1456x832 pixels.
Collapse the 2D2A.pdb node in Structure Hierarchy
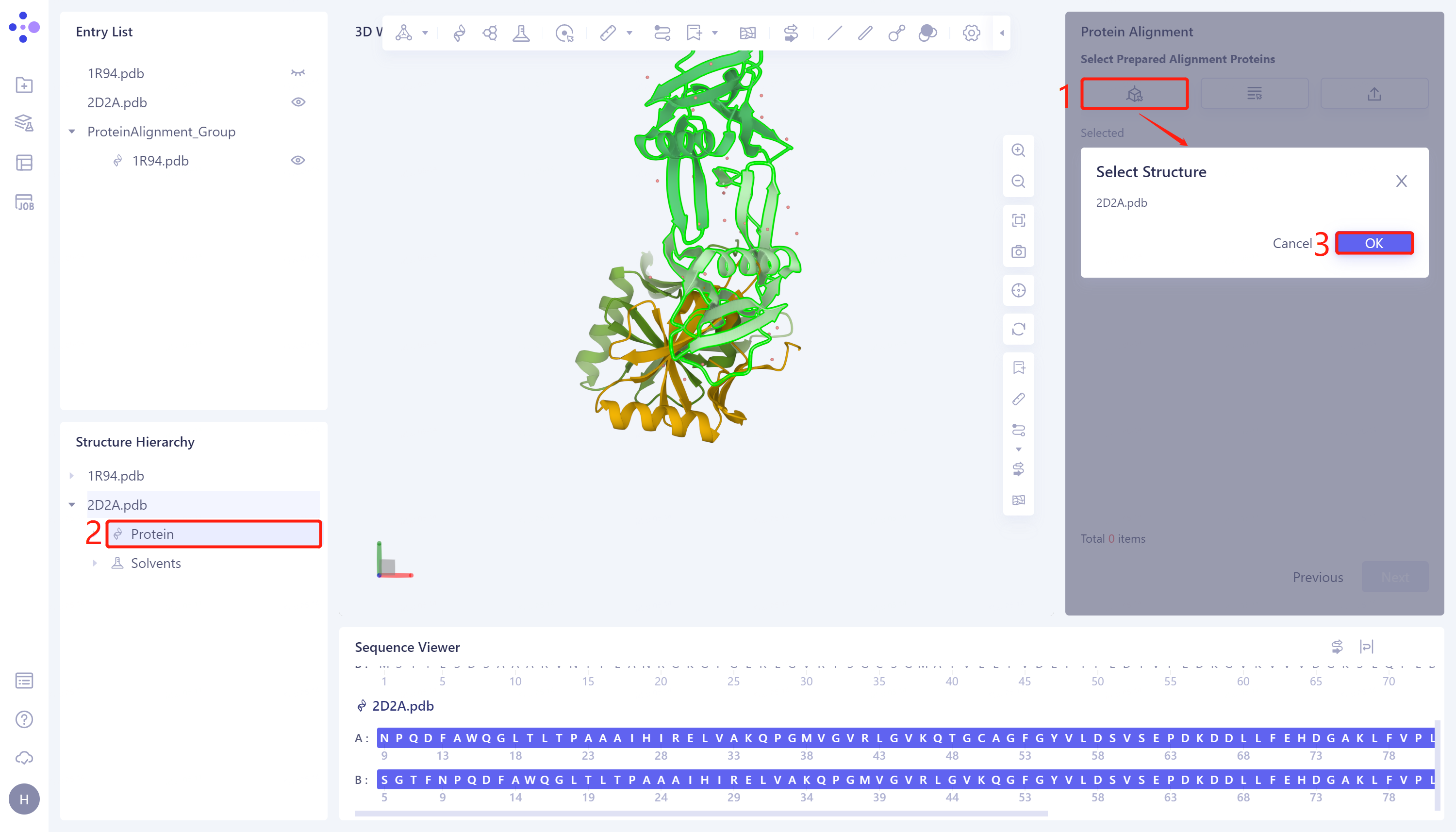tap(72, 504)
